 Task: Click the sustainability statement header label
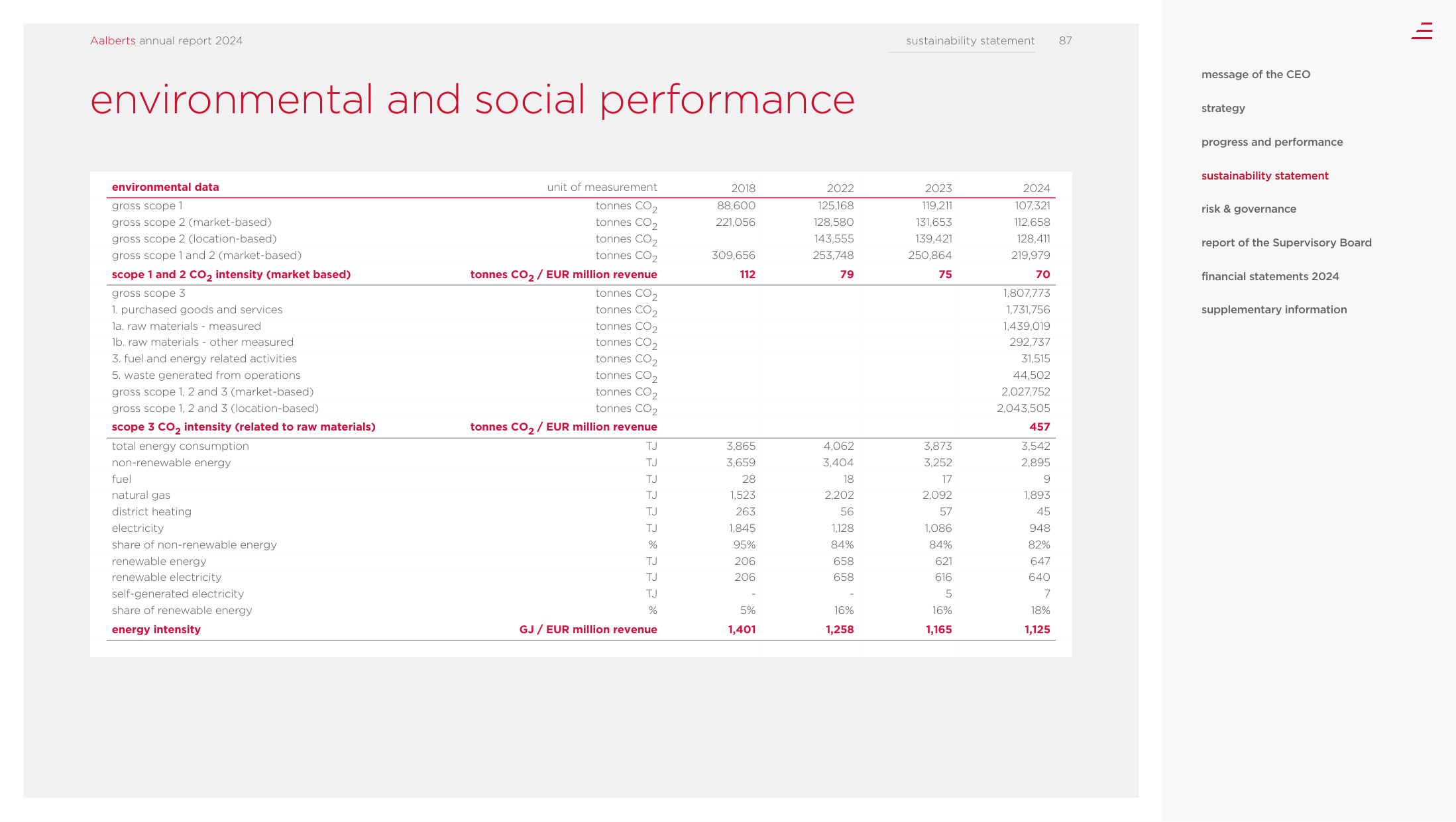970,40
